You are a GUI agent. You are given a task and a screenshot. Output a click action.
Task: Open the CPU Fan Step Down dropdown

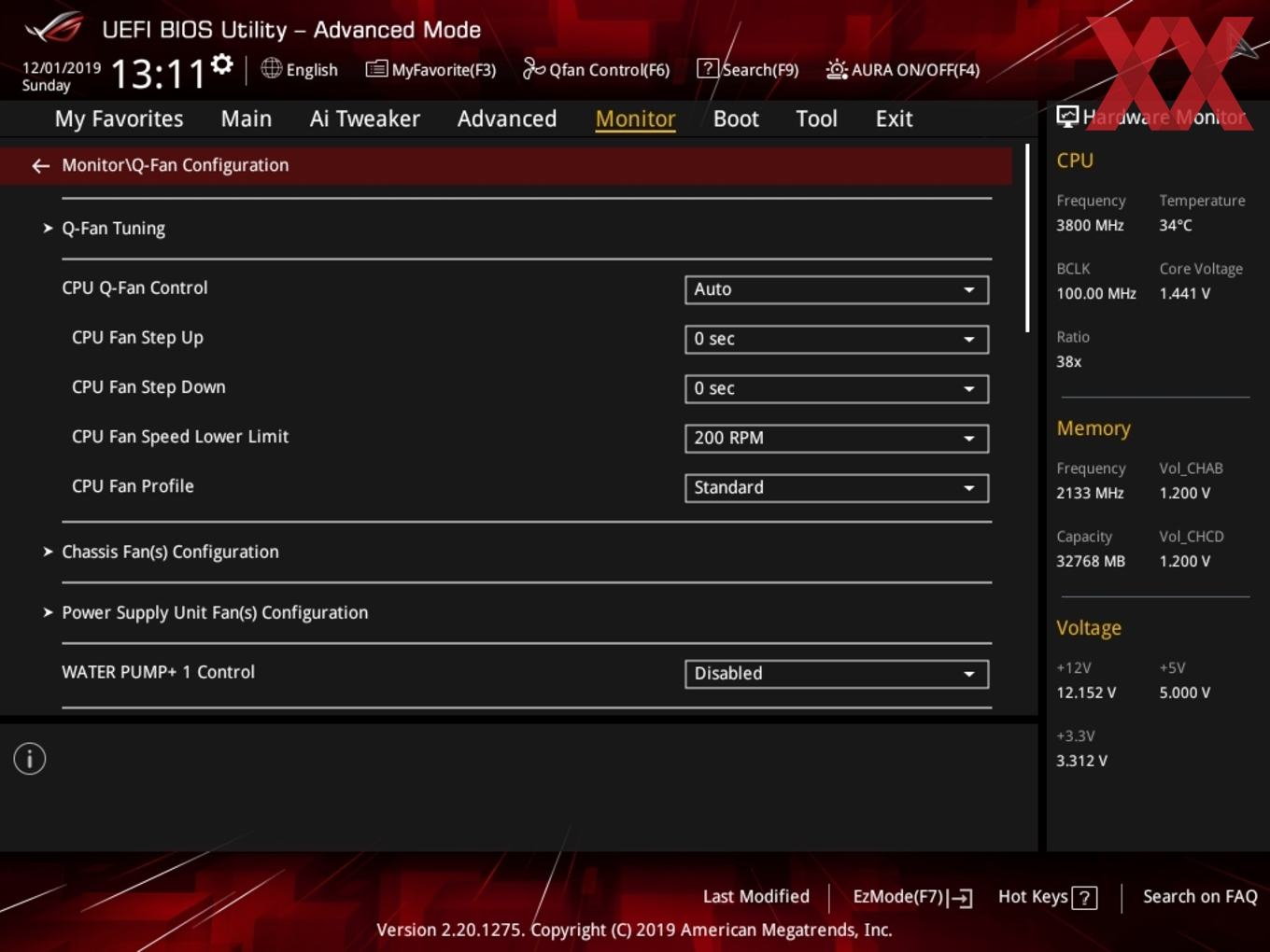click(x=837, y=388)
